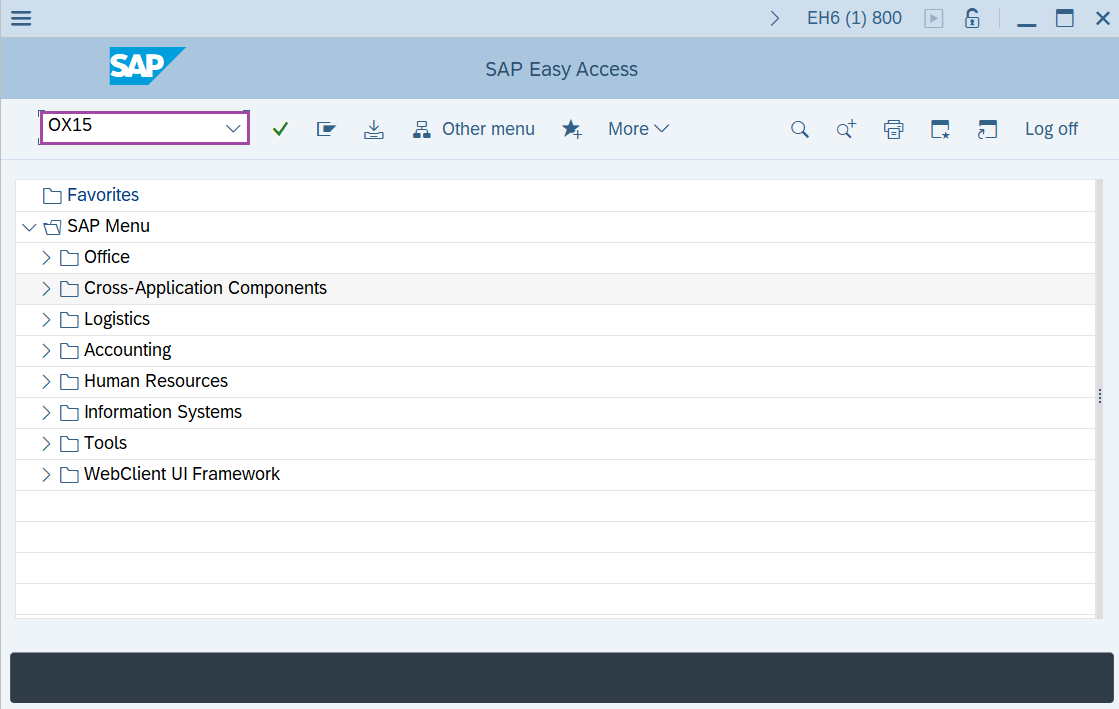Generate a desktop shortcut for this transaction

click(x=939, y=128)
